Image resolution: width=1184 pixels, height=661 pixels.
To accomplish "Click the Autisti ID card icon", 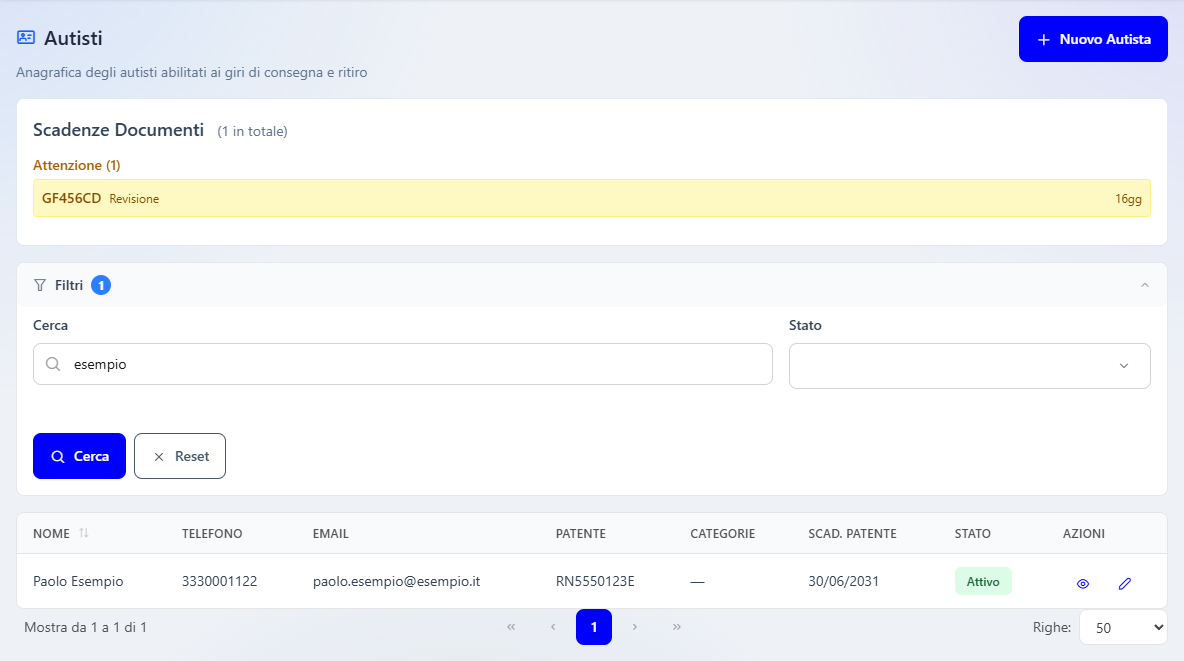I will 26,38.
